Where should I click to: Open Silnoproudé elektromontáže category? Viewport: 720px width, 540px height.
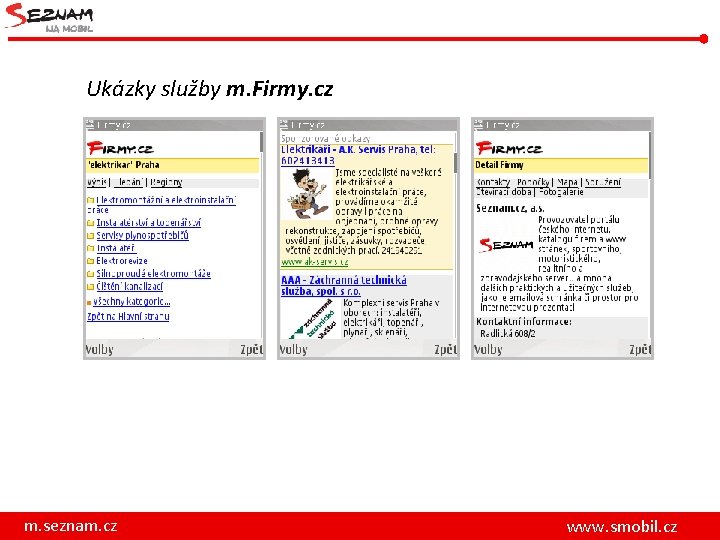point(153,274)
